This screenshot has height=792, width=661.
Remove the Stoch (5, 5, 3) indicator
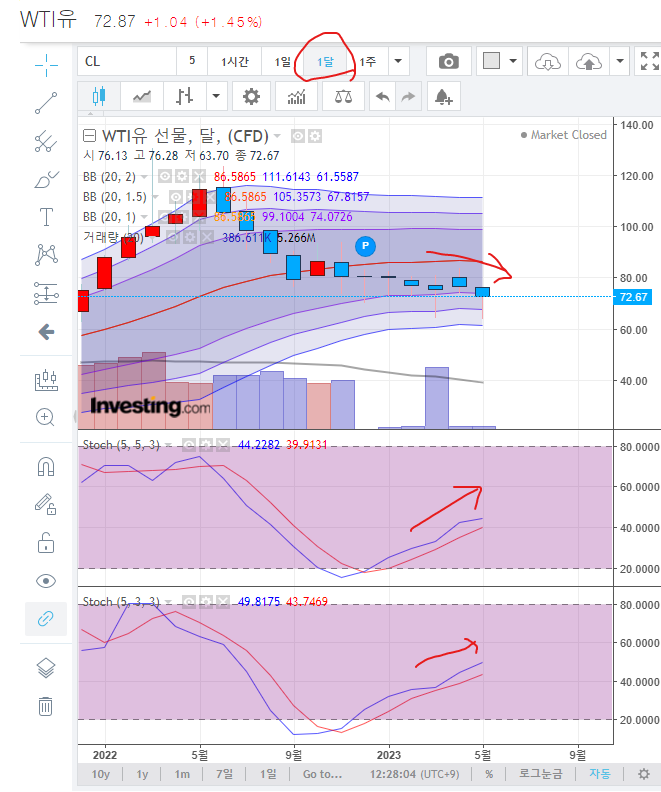[223, 444]
